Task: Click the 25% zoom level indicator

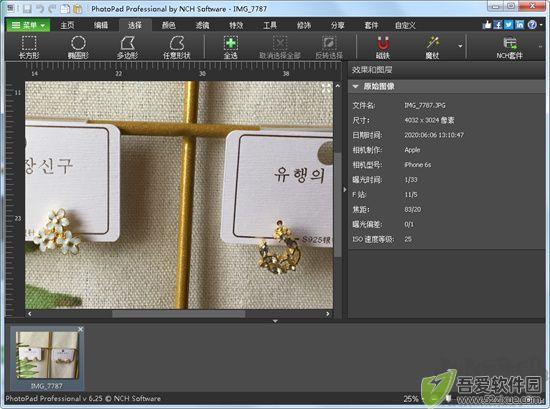Action: (410, 399)
